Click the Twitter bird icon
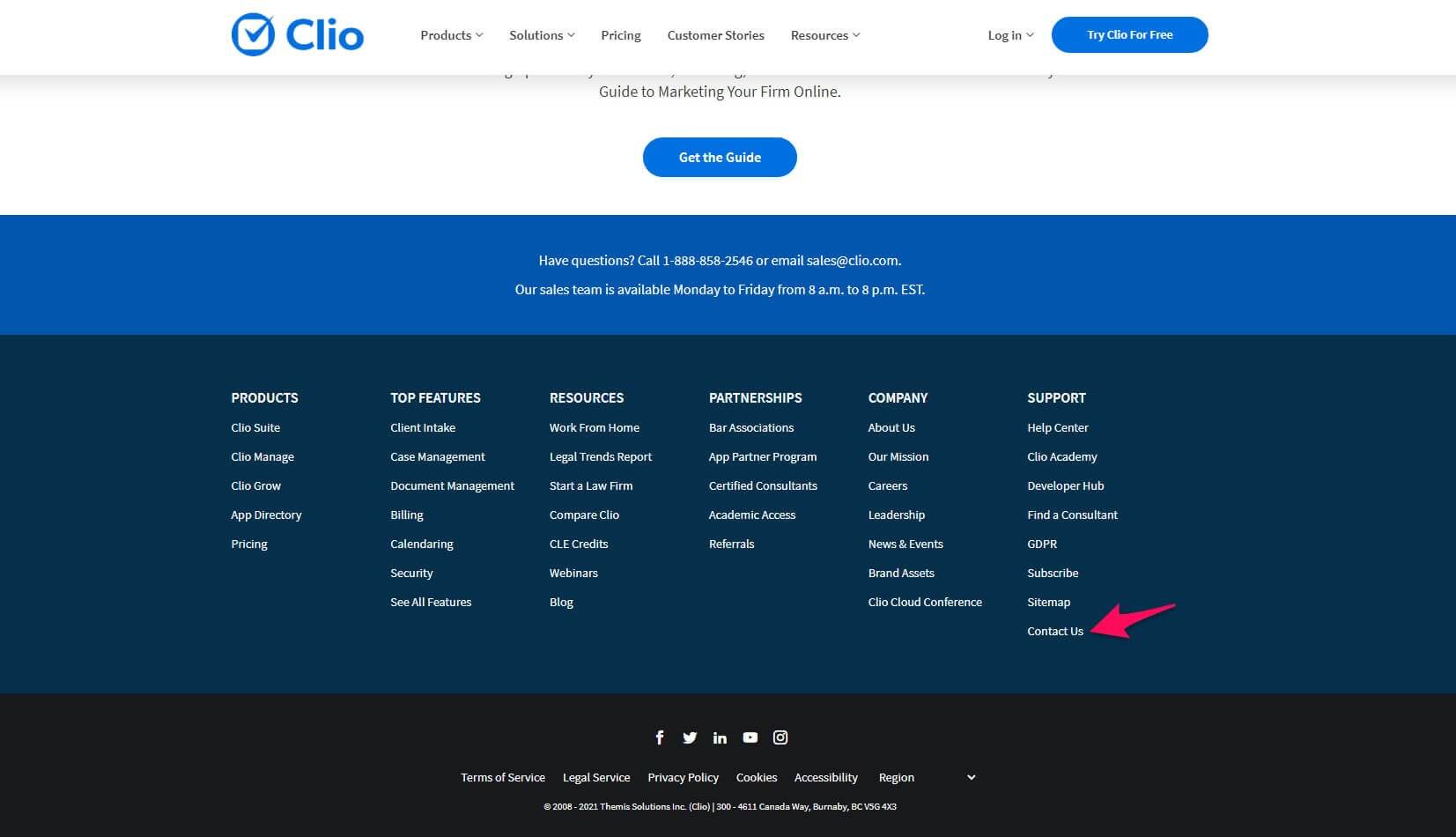This screenshot has width=1456, height=837. click(x=690, y=737)
